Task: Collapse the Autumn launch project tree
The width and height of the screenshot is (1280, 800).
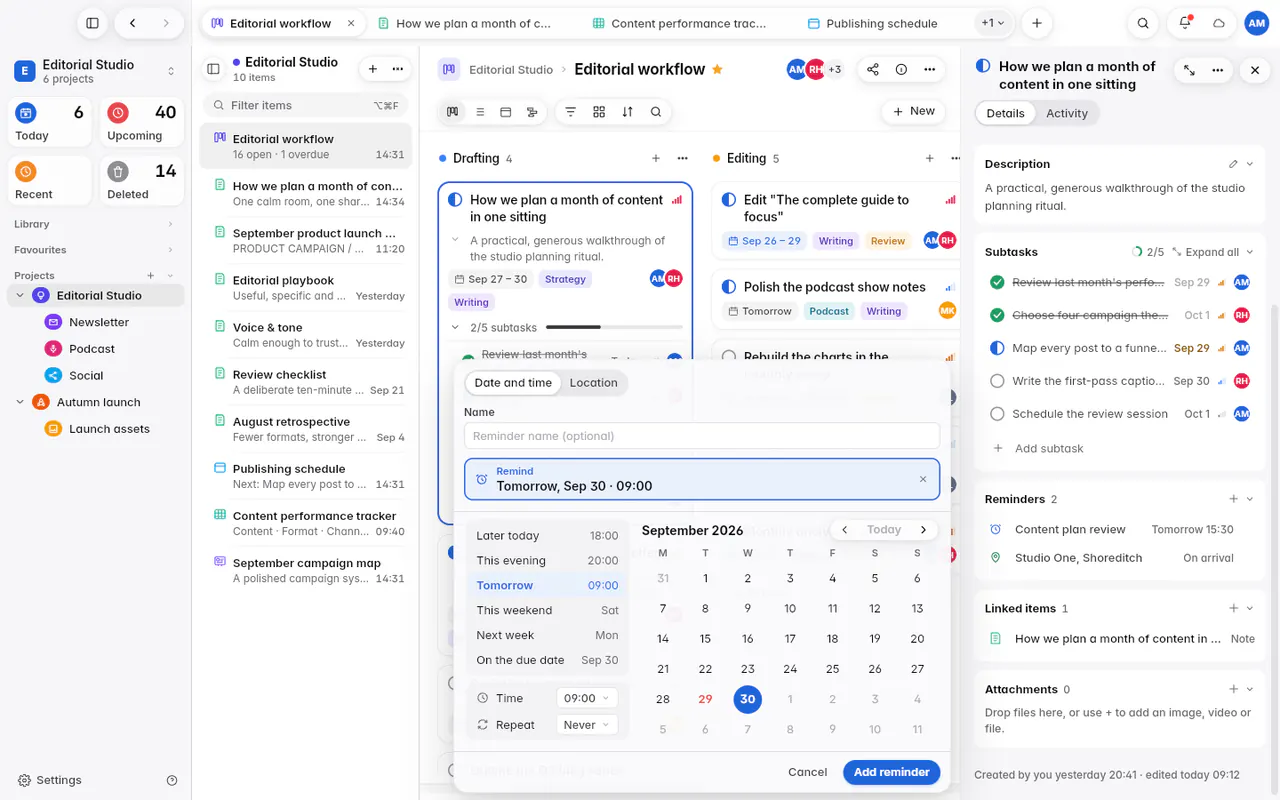Action: coord(20,402)
